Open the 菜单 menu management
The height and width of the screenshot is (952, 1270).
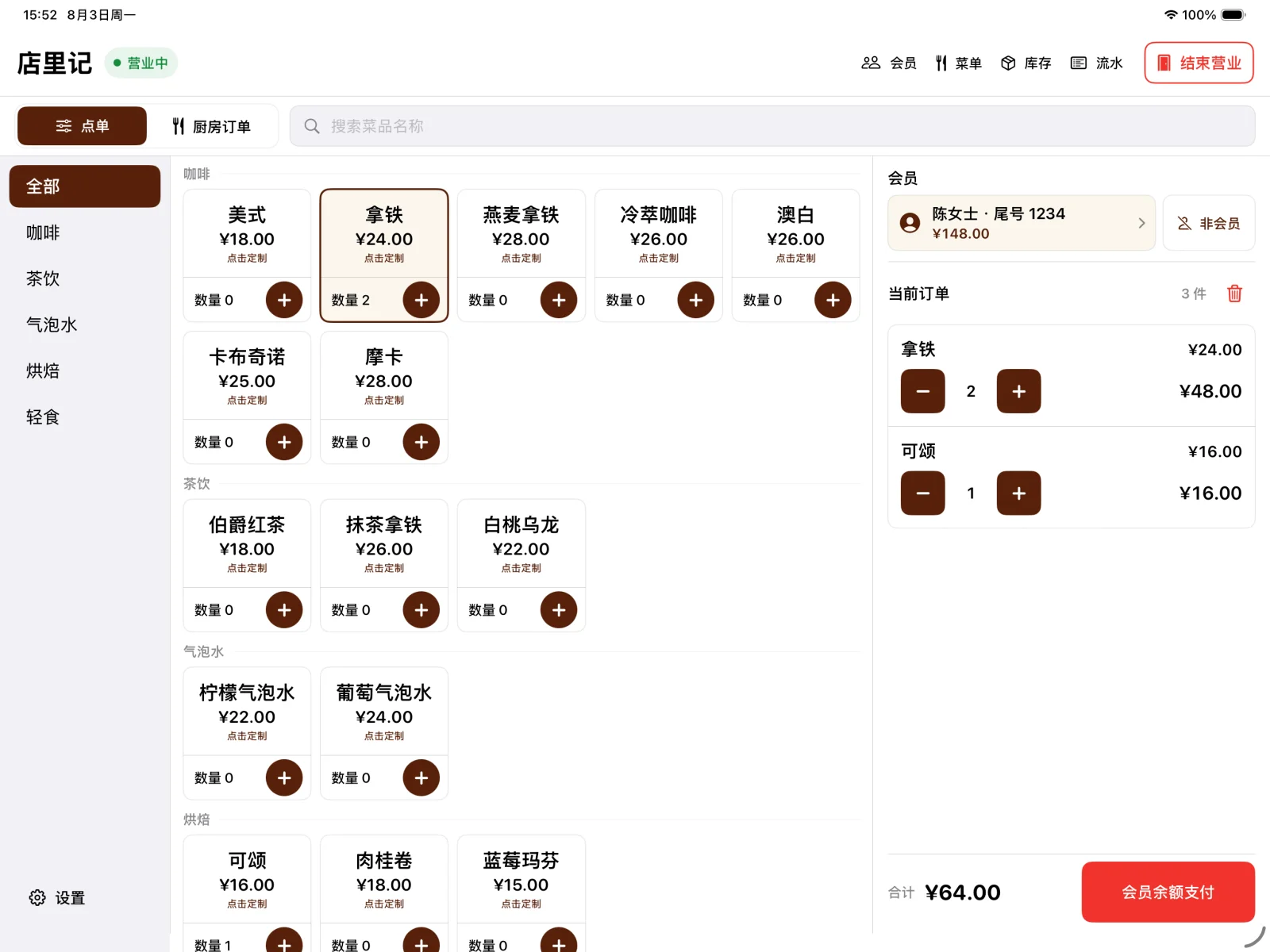(958, 63)
